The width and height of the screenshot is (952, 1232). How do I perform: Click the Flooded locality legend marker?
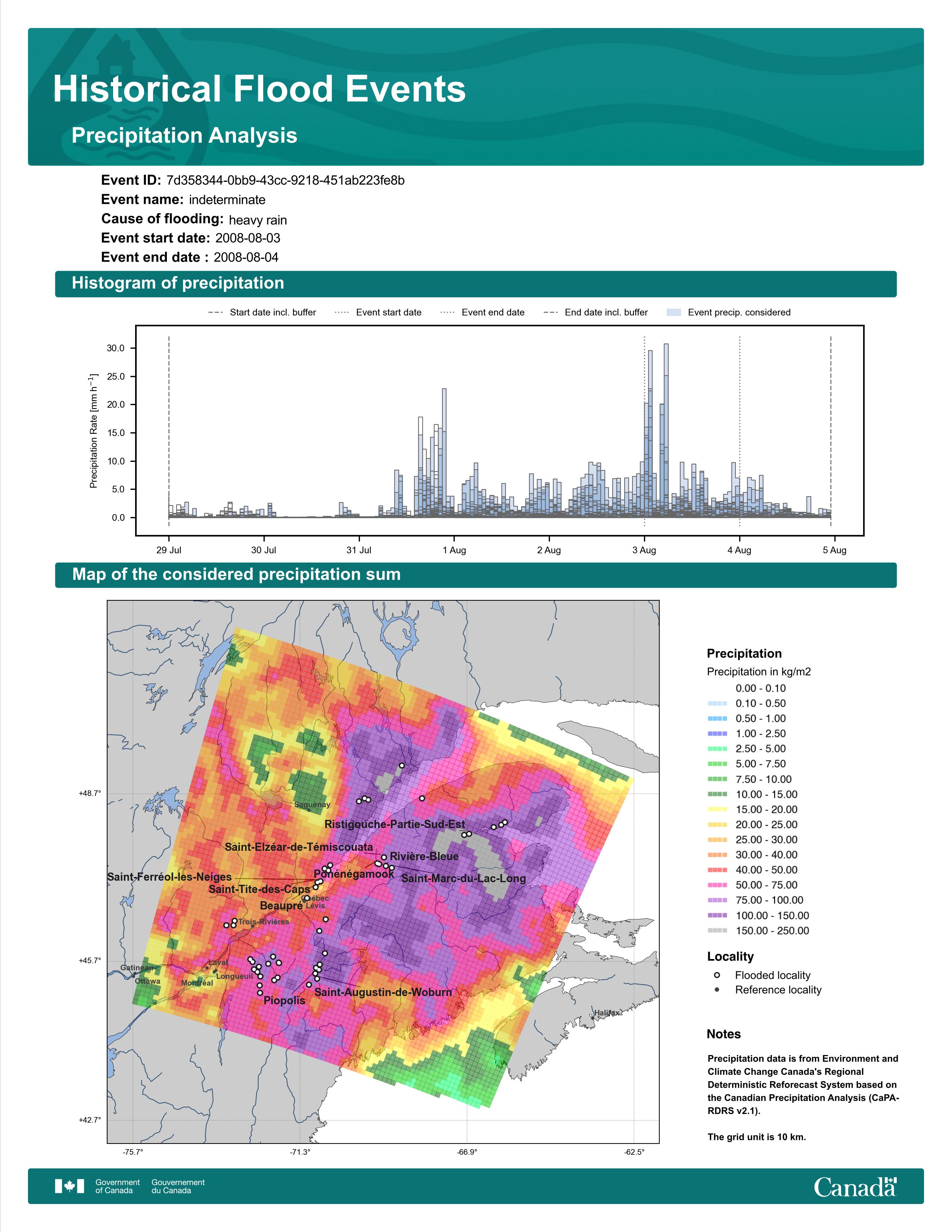717,975
